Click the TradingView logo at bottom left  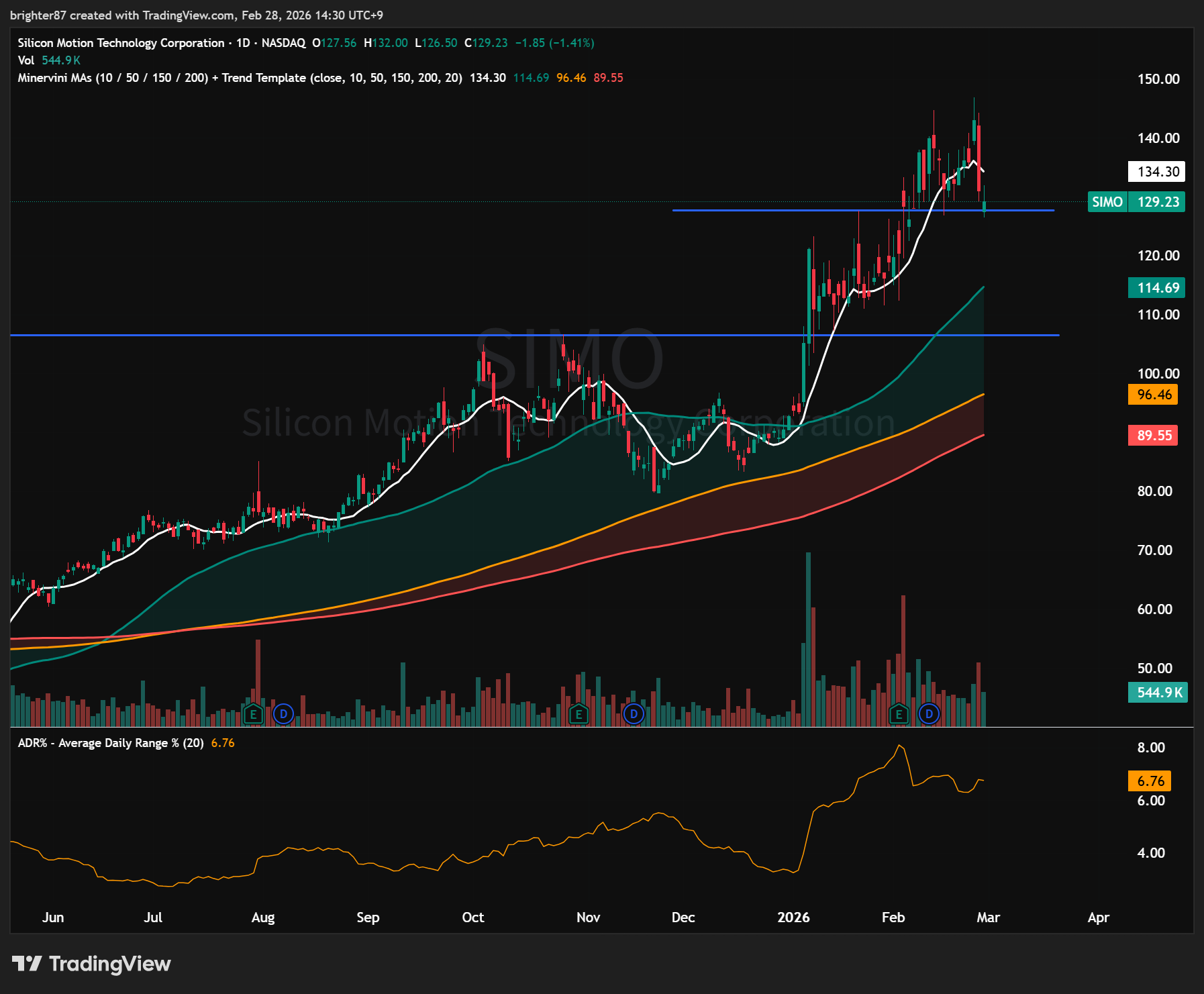click(x=91, y=964)
